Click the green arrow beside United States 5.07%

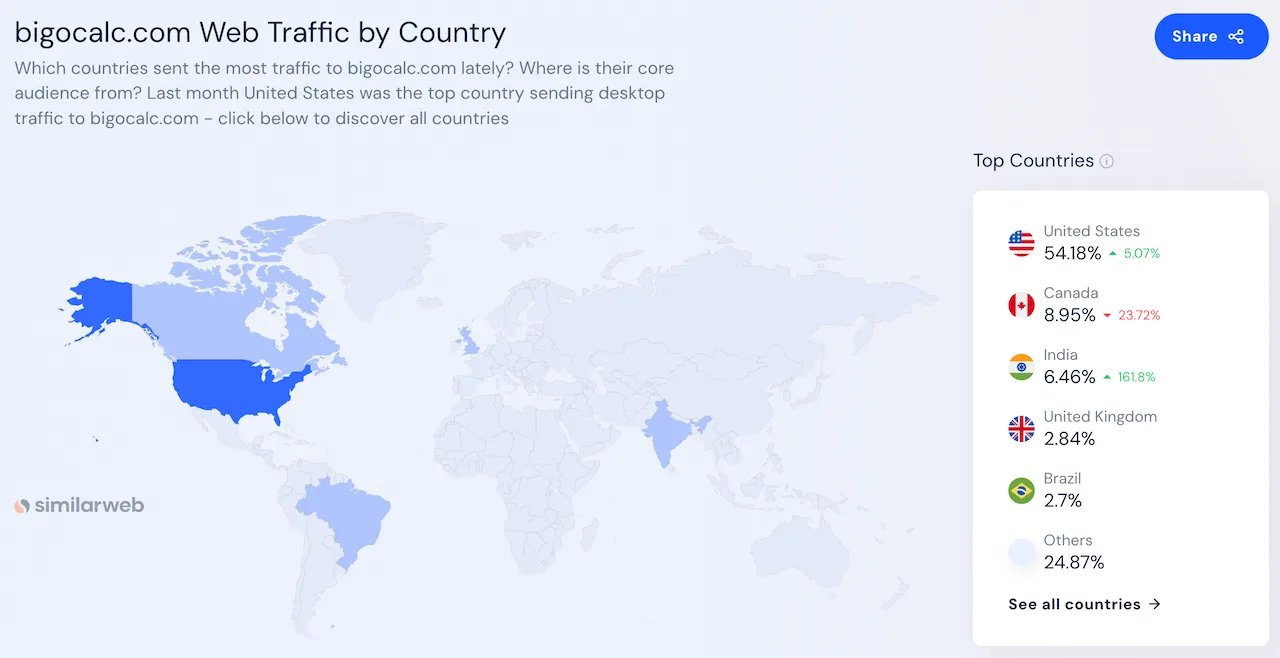pos(1112,254)
